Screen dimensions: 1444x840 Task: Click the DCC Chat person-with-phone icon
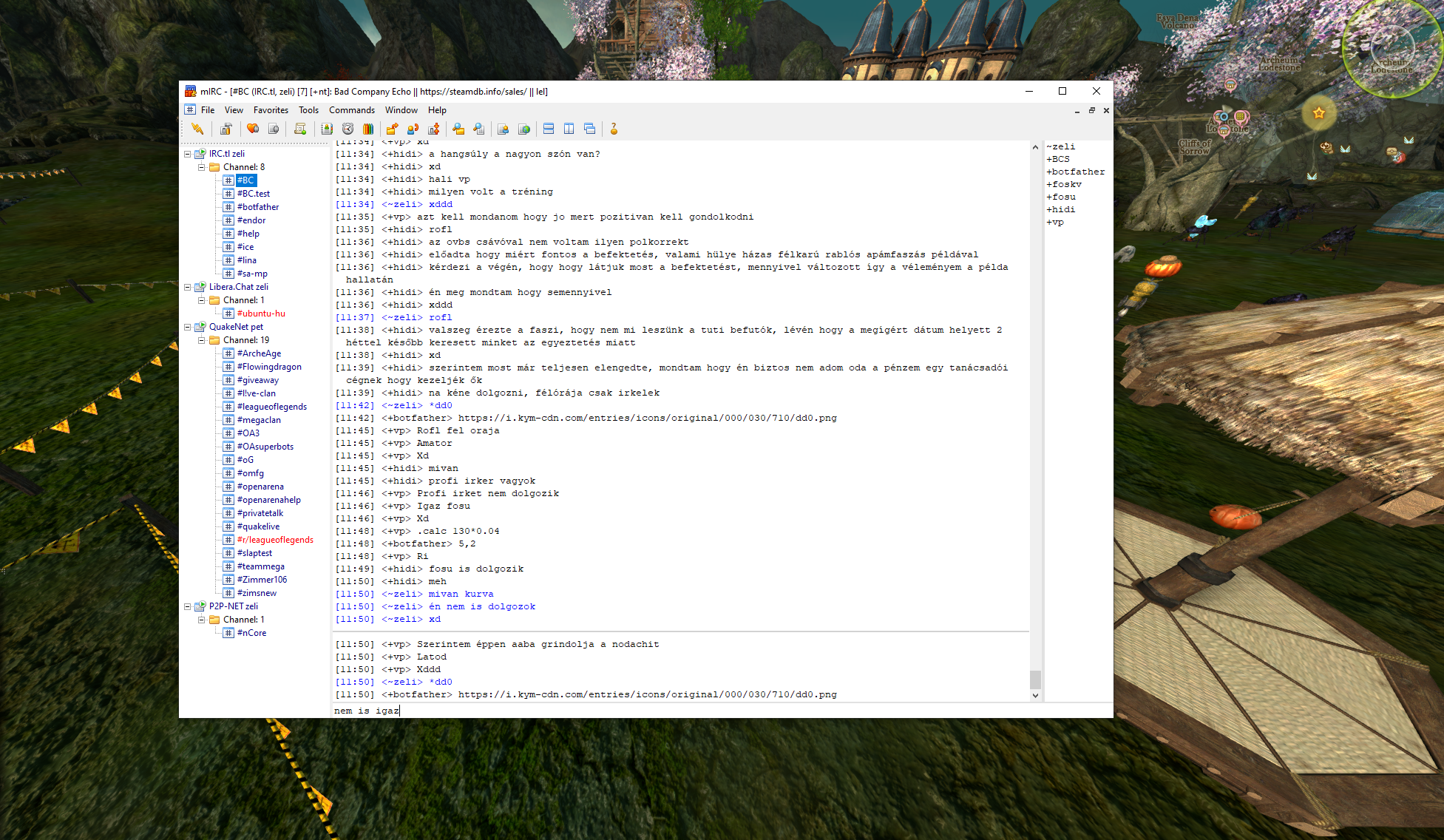pyautogui.click(x=413, y=129)
